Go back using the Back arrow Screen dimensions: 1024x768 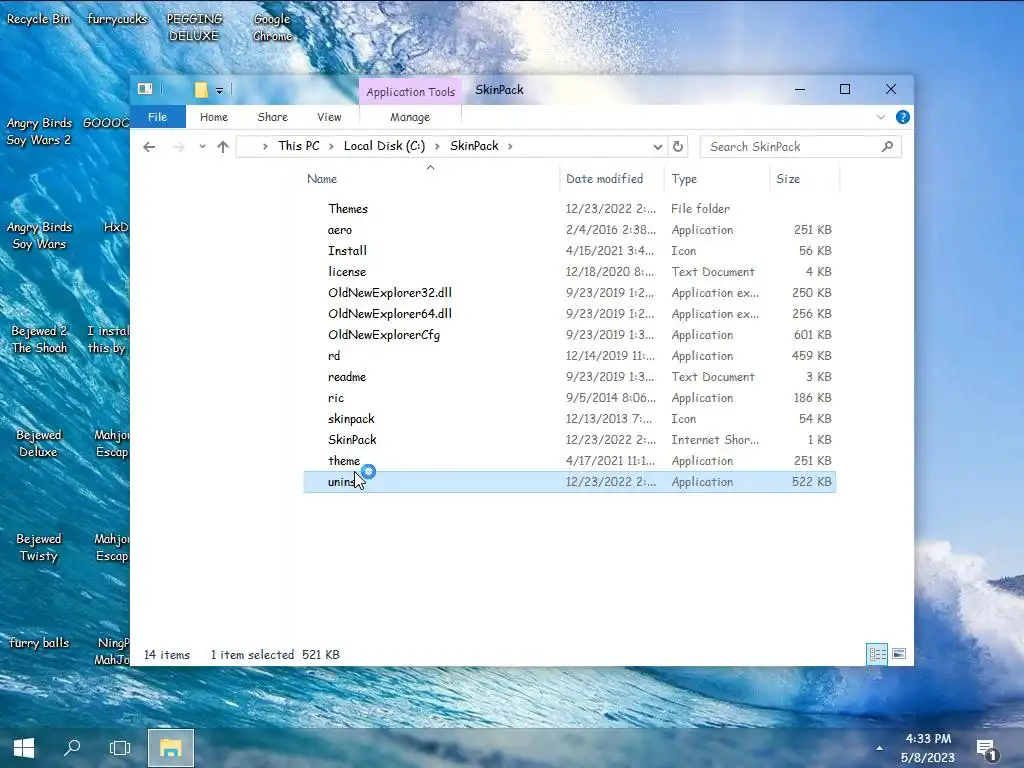pos(149,147)
